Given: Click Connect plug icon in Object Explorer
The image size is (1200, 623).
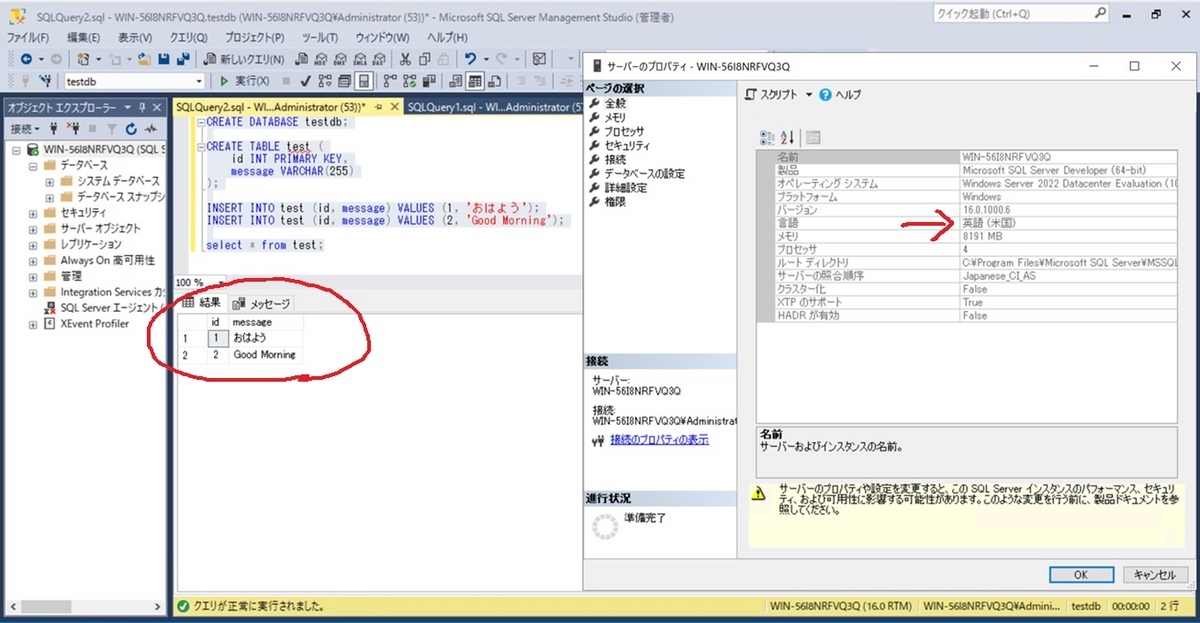Looking at the screenshot, I should 54,129.
